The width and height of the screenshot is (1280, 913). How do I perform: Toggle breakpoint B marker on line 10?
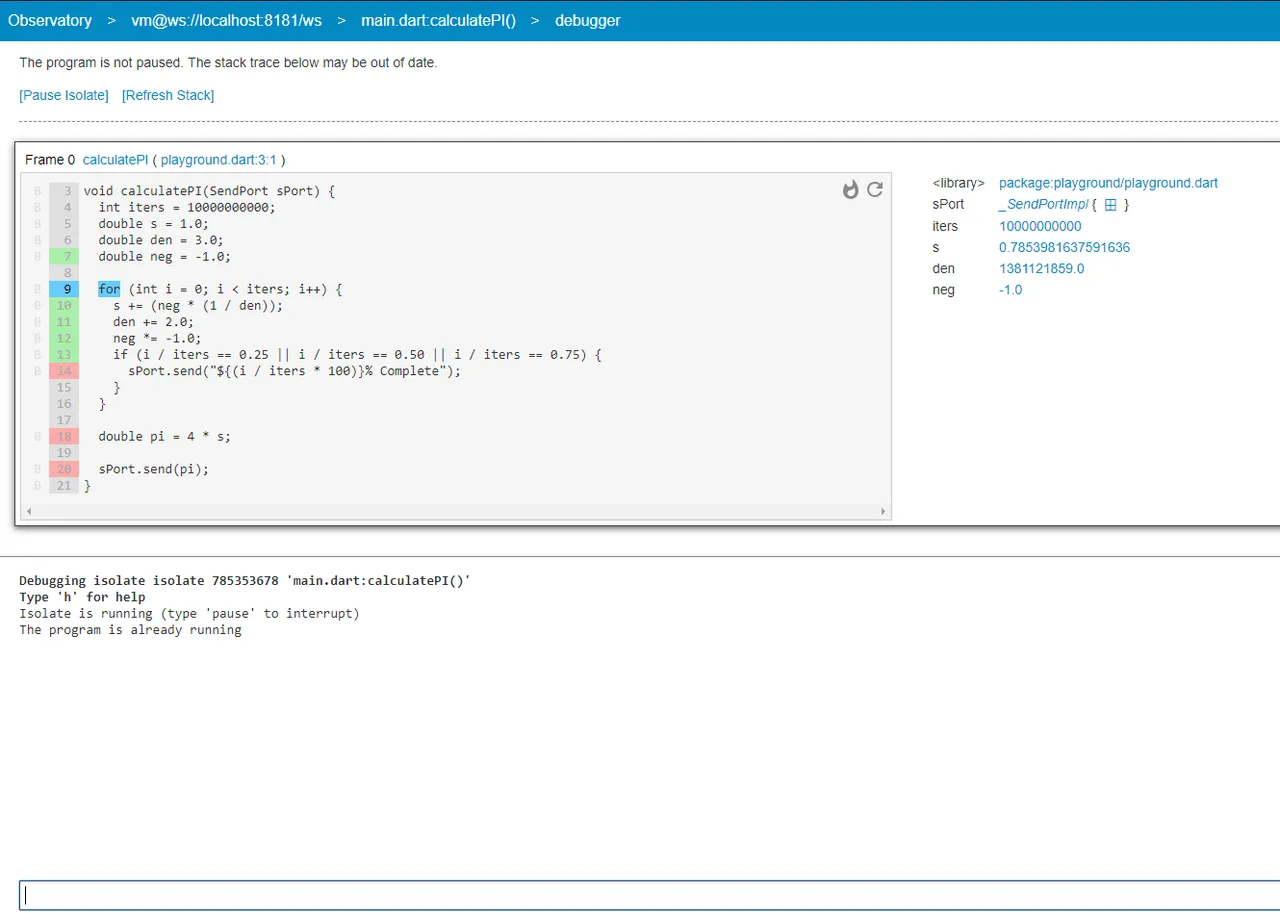[37, 305]
